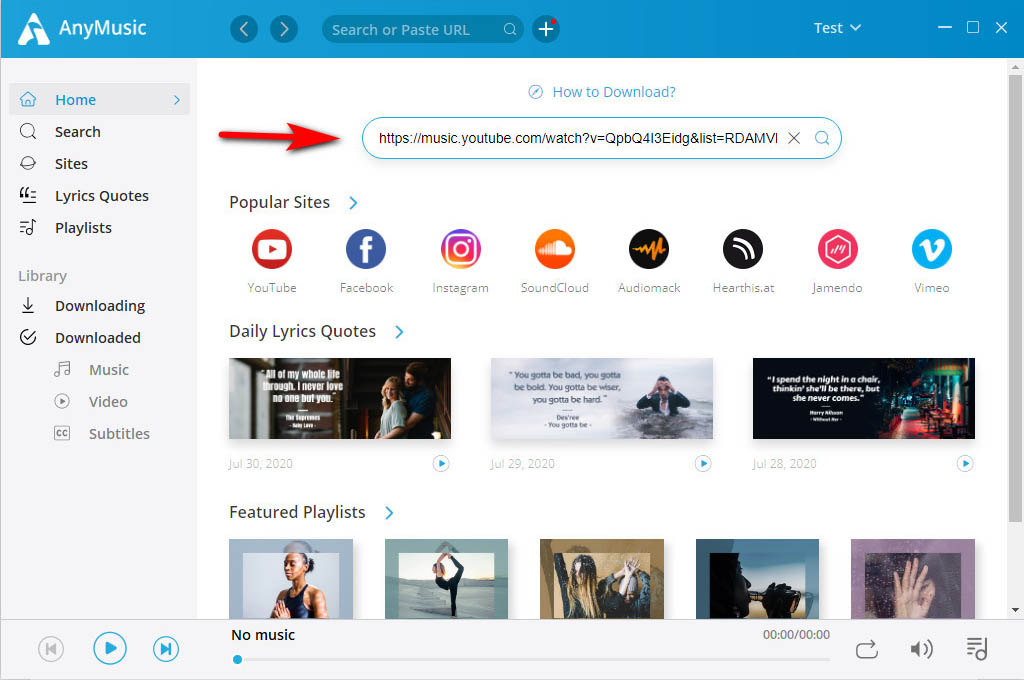This screenshot has height=680, width=1024.
Task: Play the Jul 30, 2020 lyrics quote
Action: point(441,464)
